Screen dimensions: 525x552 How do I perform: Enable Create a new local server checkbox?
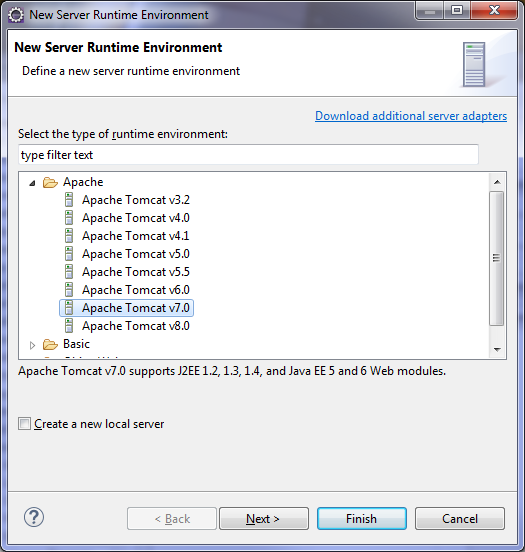click(24, 424)
